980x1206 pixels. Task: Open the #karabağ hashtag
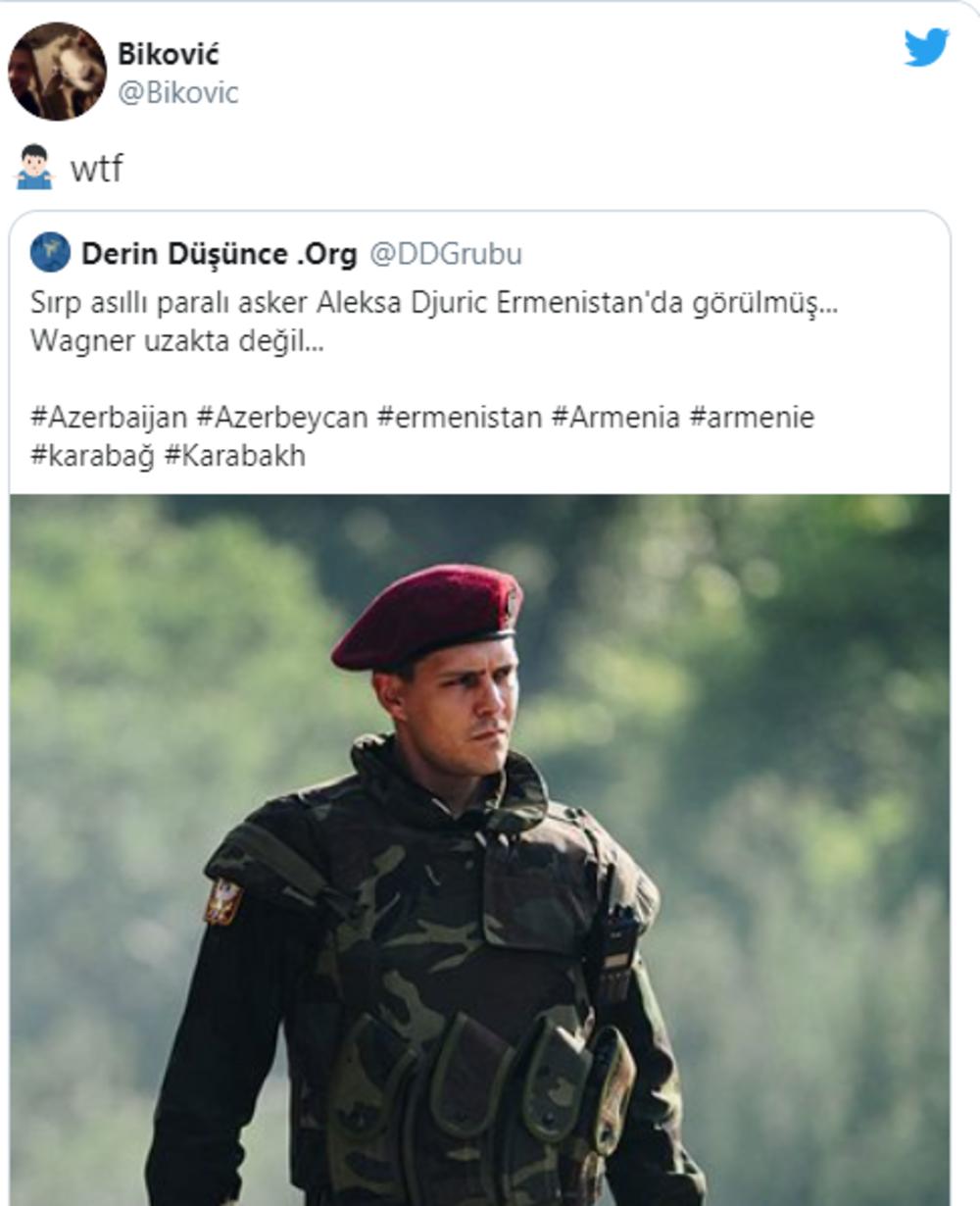[x=93, y=456]
